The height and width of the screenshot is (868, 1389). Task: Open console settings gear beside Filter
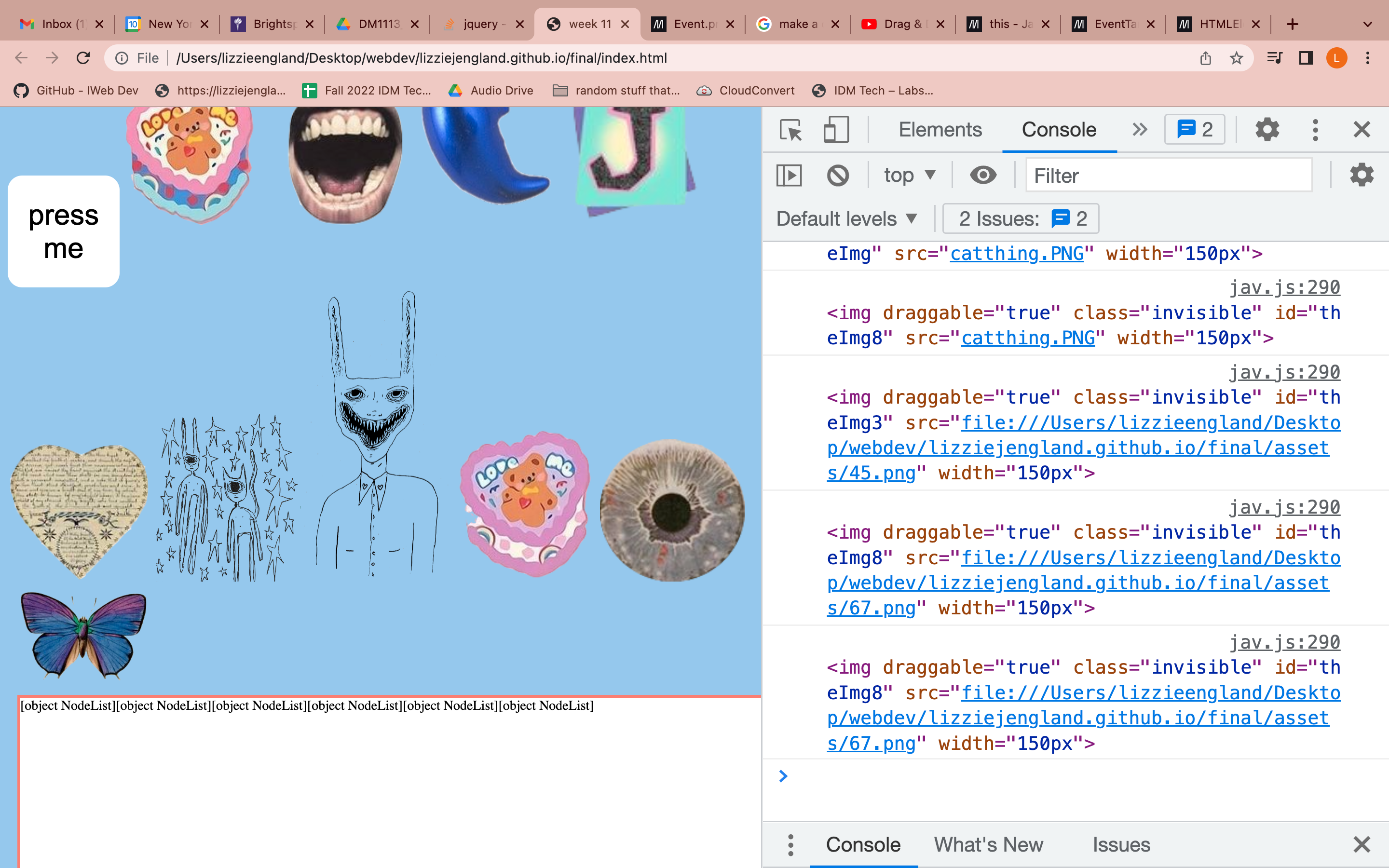click(1362, 175)
